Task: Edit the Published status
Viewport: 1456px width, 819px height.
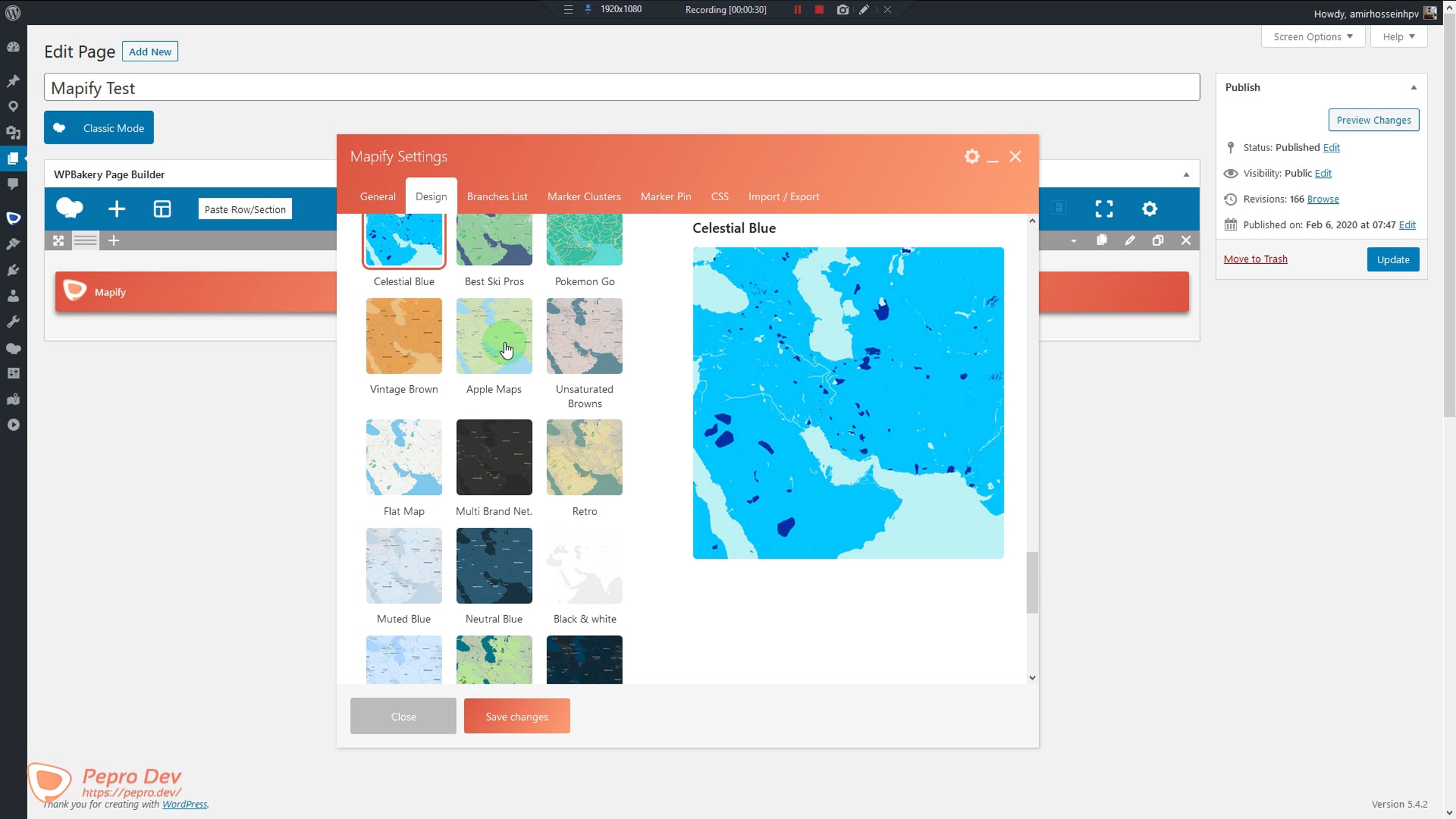Action: click(1331, 147)
